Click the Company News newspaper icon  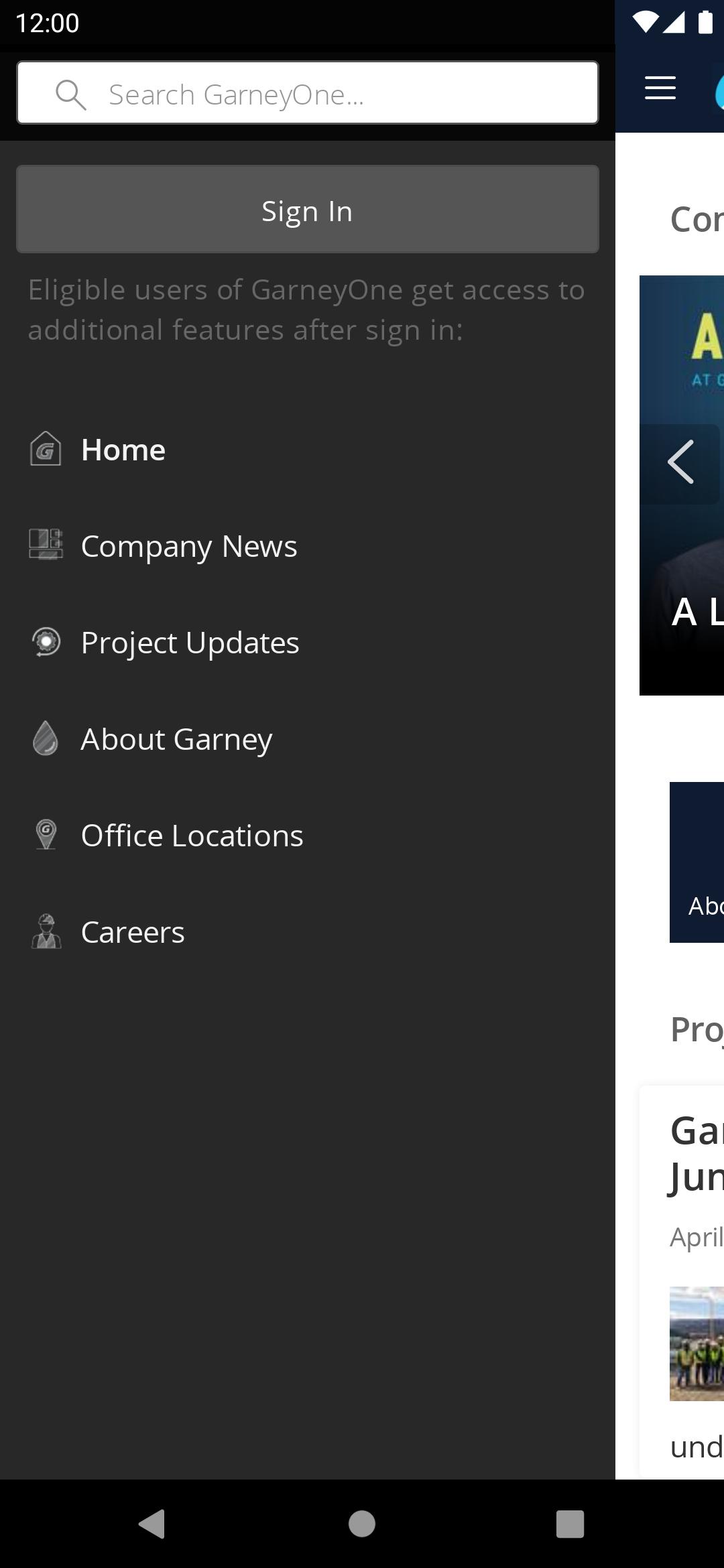point(46,544)
